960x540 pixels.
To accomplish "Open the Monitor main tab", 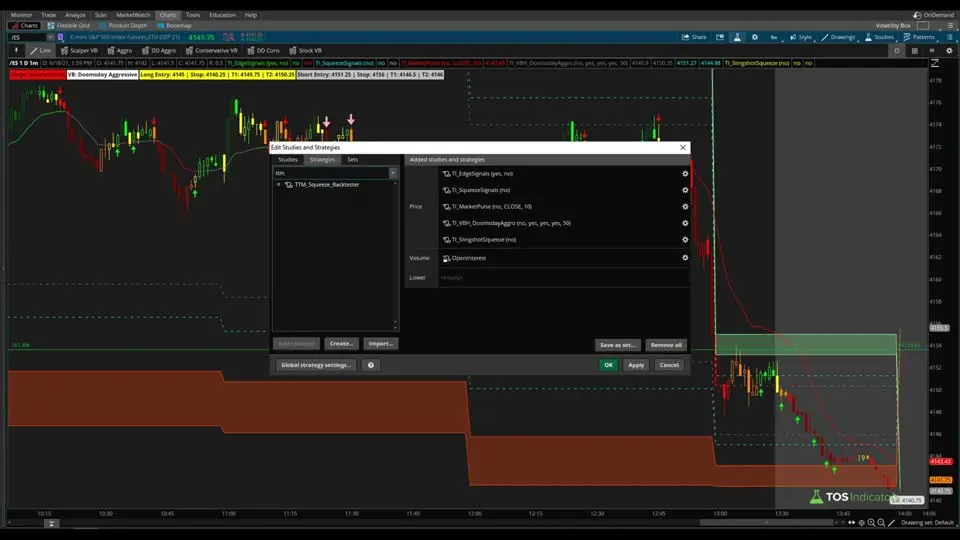I will 21,15.
